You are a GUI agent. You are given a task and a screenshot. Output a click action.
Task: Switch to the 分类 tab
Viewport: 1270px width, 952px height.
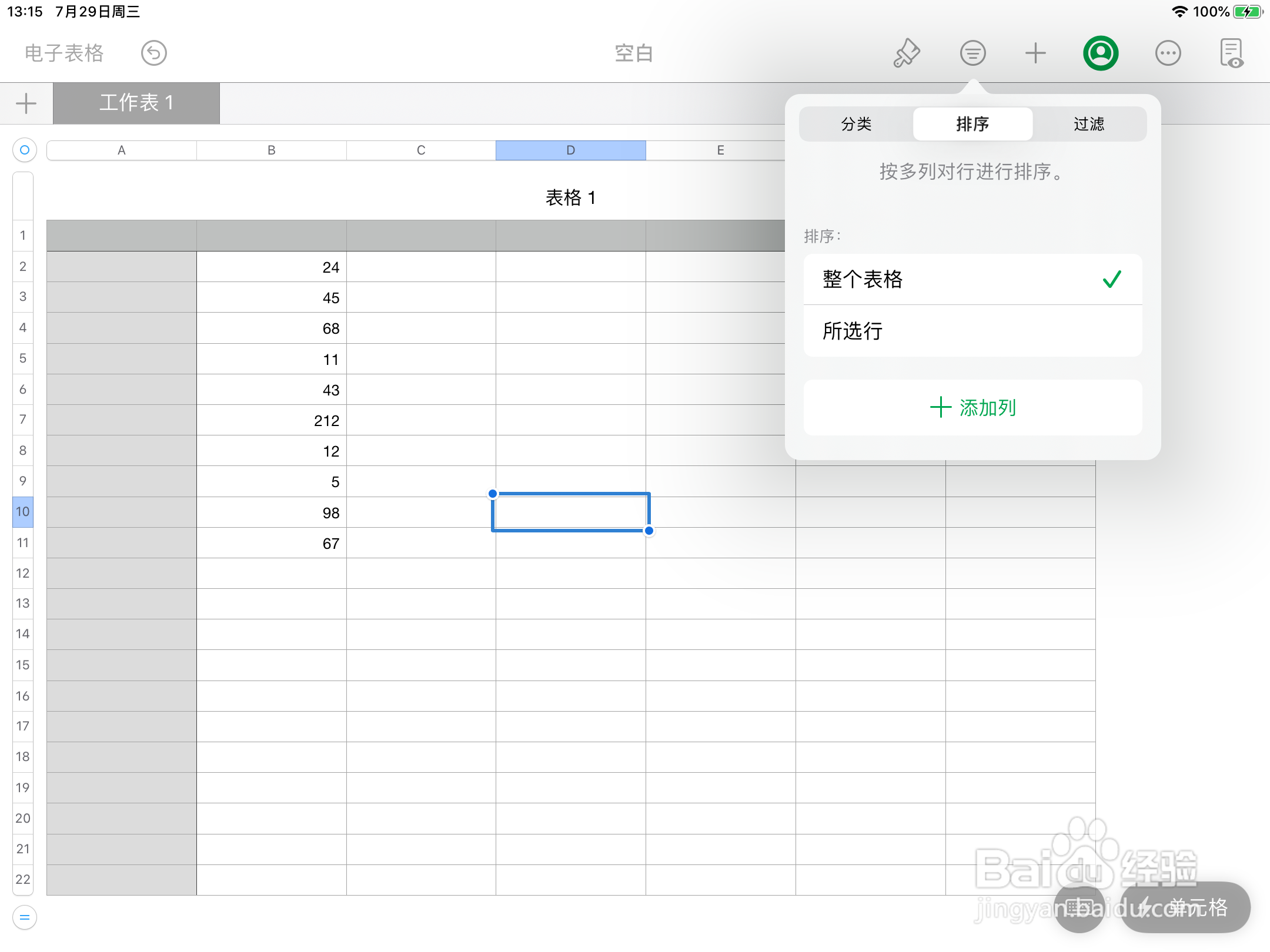coord(855,124)
